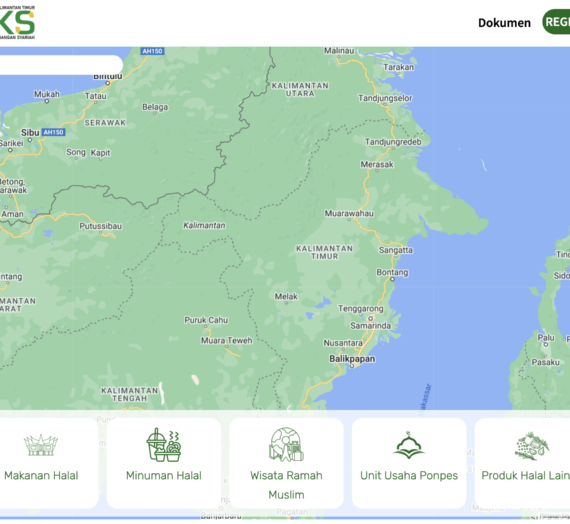
Task: Select the Makanan Halal category label
Action: pyautogui.click(x=41, y=475)
